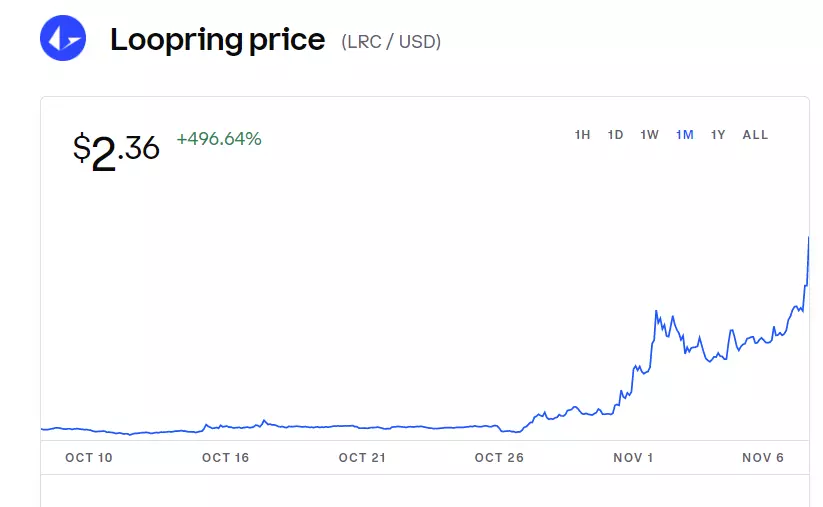The width and height of the screenshot is (823, 507).
Task: Display ALL price history
Action: point(755,135)
